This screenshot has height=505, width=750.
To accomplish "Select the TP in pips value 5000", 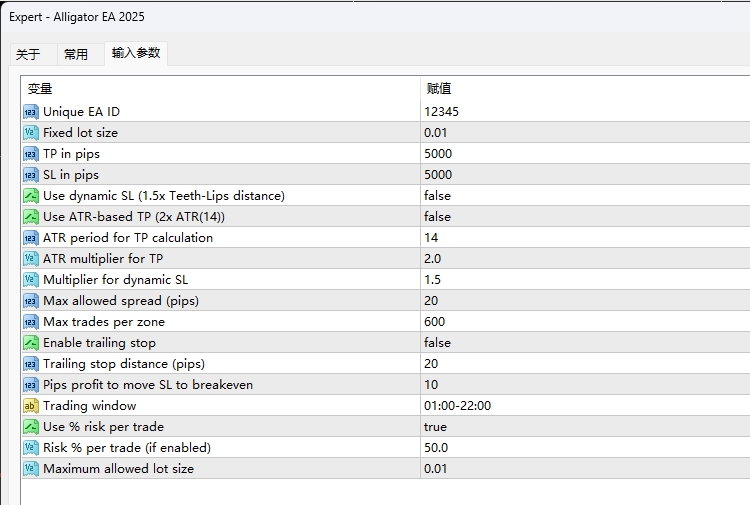I will tap(438, 154).
